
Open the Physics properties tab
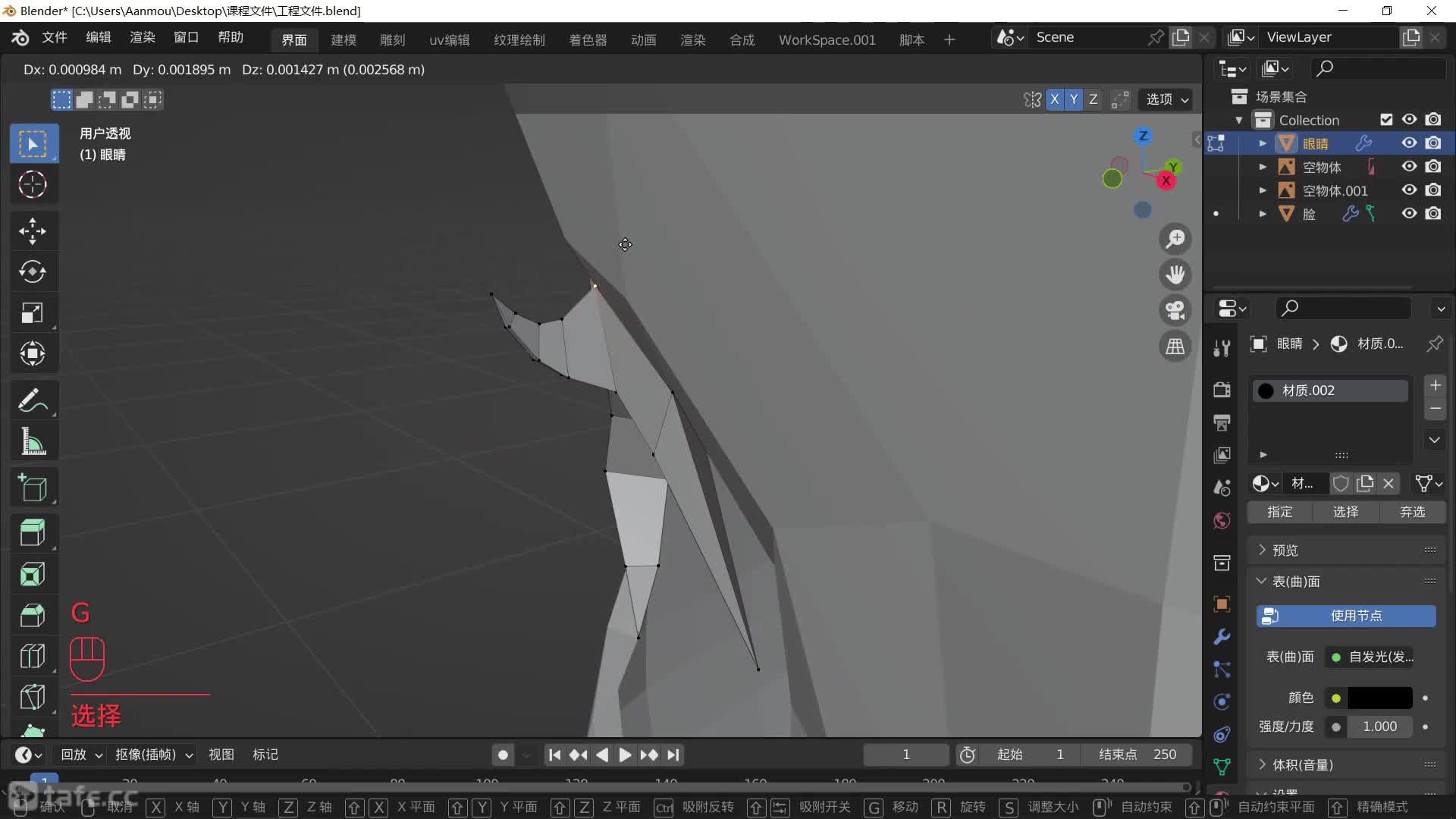tap(1222, 701)
